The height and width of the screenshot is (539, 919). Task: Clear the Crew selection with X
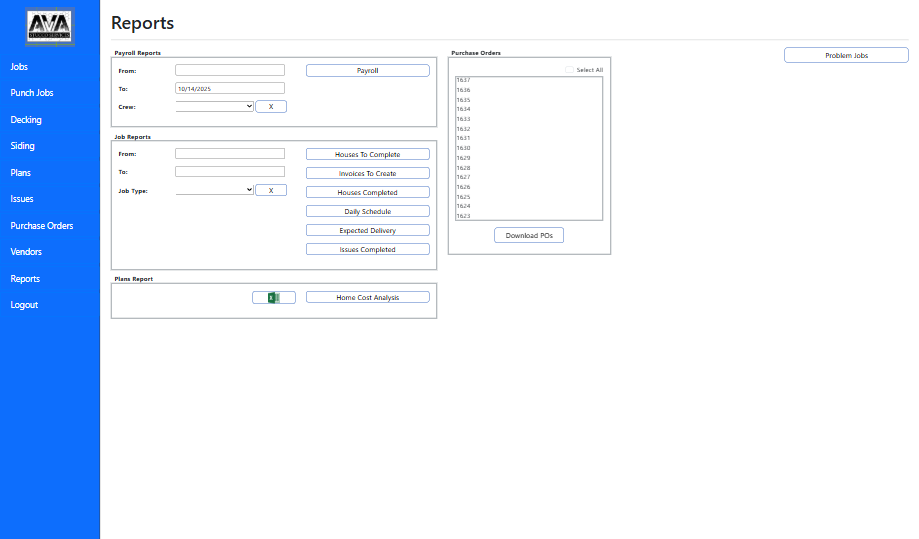pyautogui.click(x=271, y=106)
